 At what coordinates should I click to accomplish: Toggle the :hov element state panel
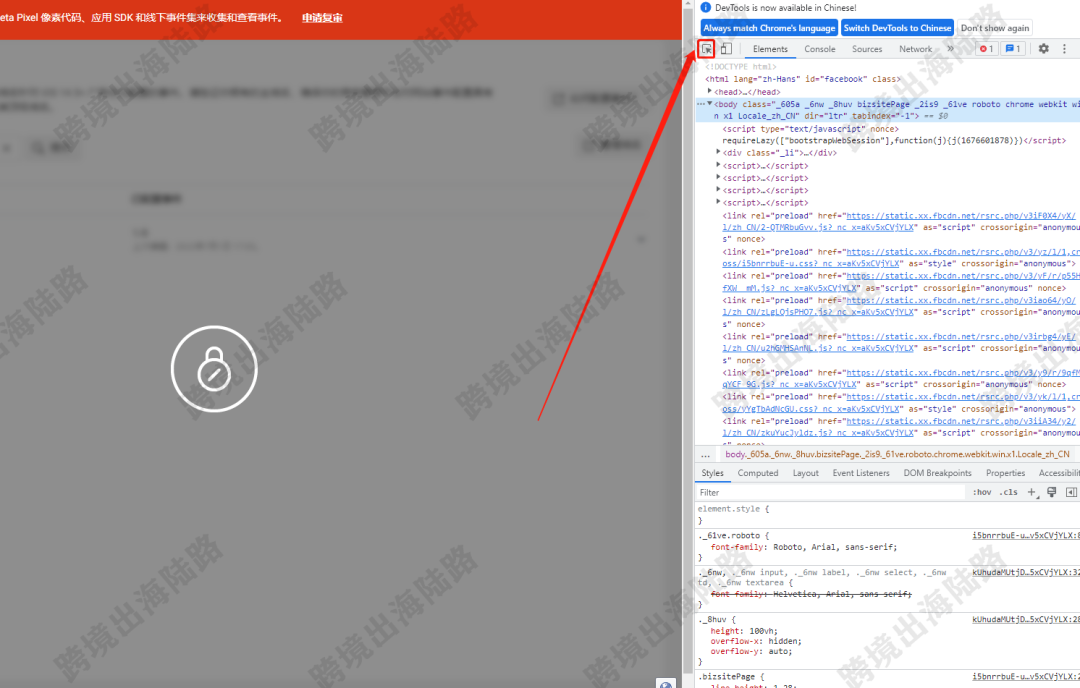click(982, 492)
